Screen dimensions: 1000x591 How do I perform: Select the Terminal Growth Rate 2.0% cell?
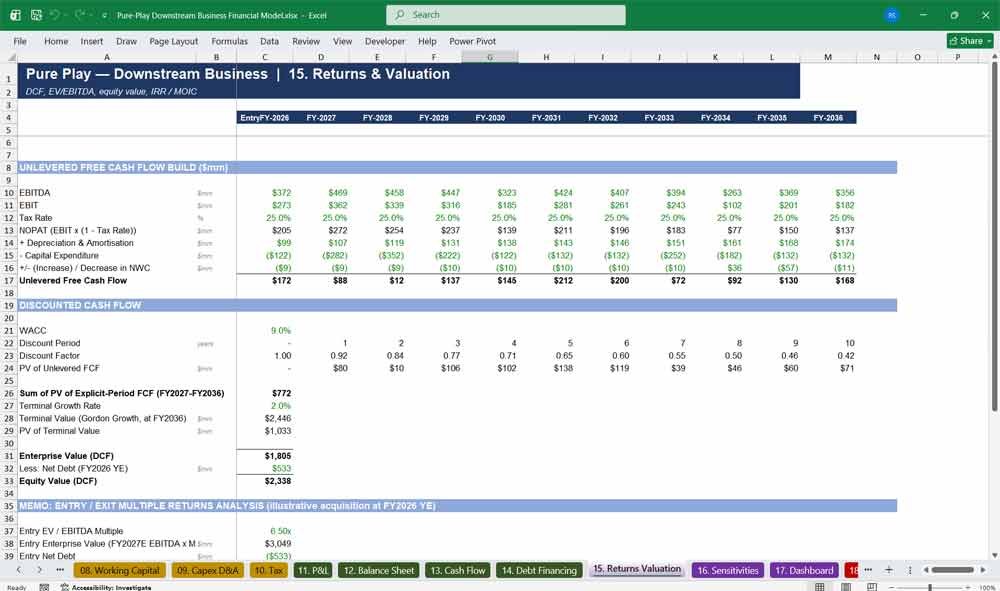click(x=264, y=406)
